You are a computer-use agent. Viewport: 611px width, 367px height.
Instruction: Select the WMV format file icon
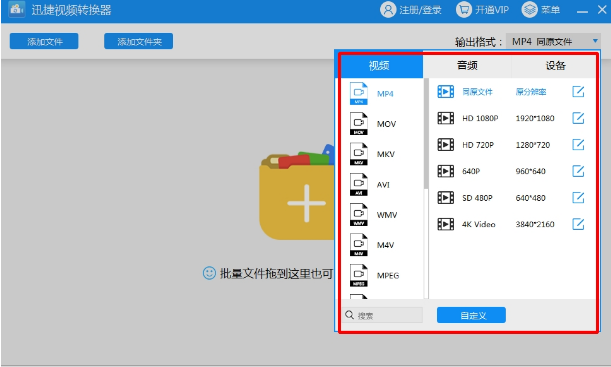(x=358, y=214)
